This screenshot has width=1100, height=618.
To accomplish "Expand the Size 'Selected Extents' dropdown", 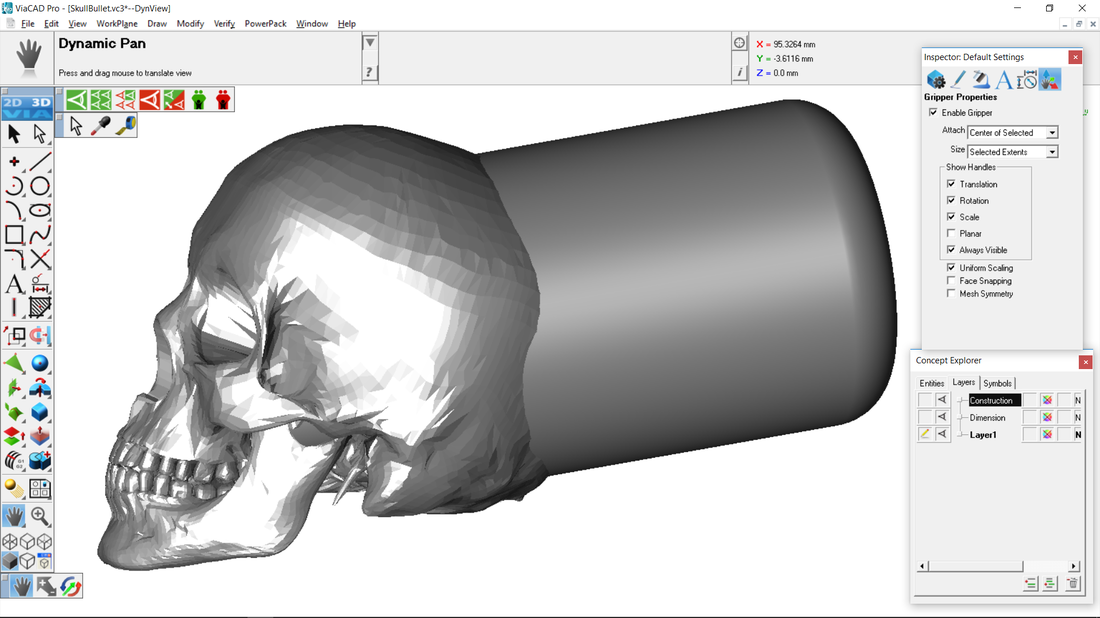I will pos(1052,152).
